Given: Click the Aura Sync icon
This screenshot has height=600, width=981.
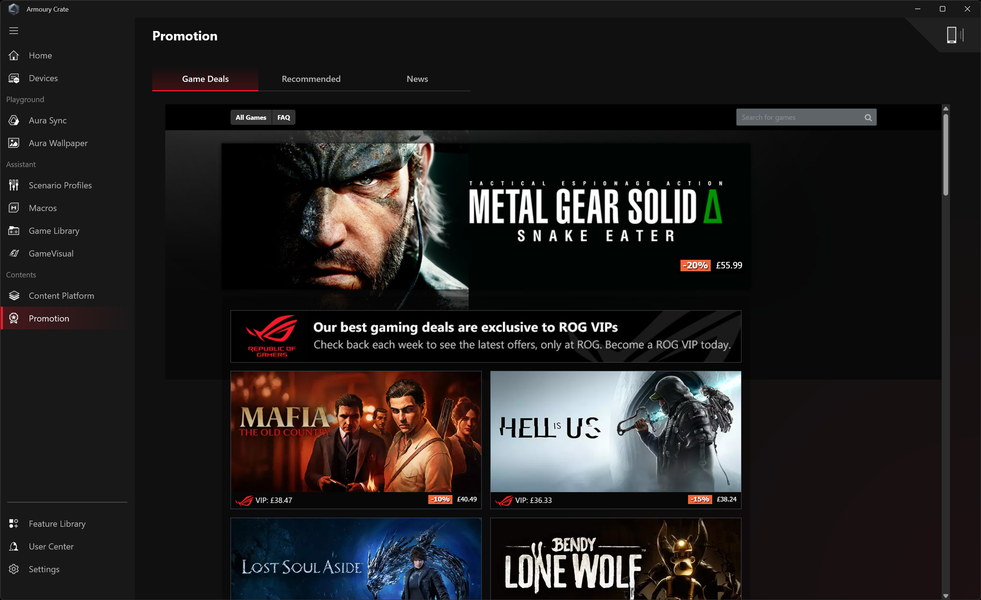Looking at the screenshot, I should [x=14, y=120].
